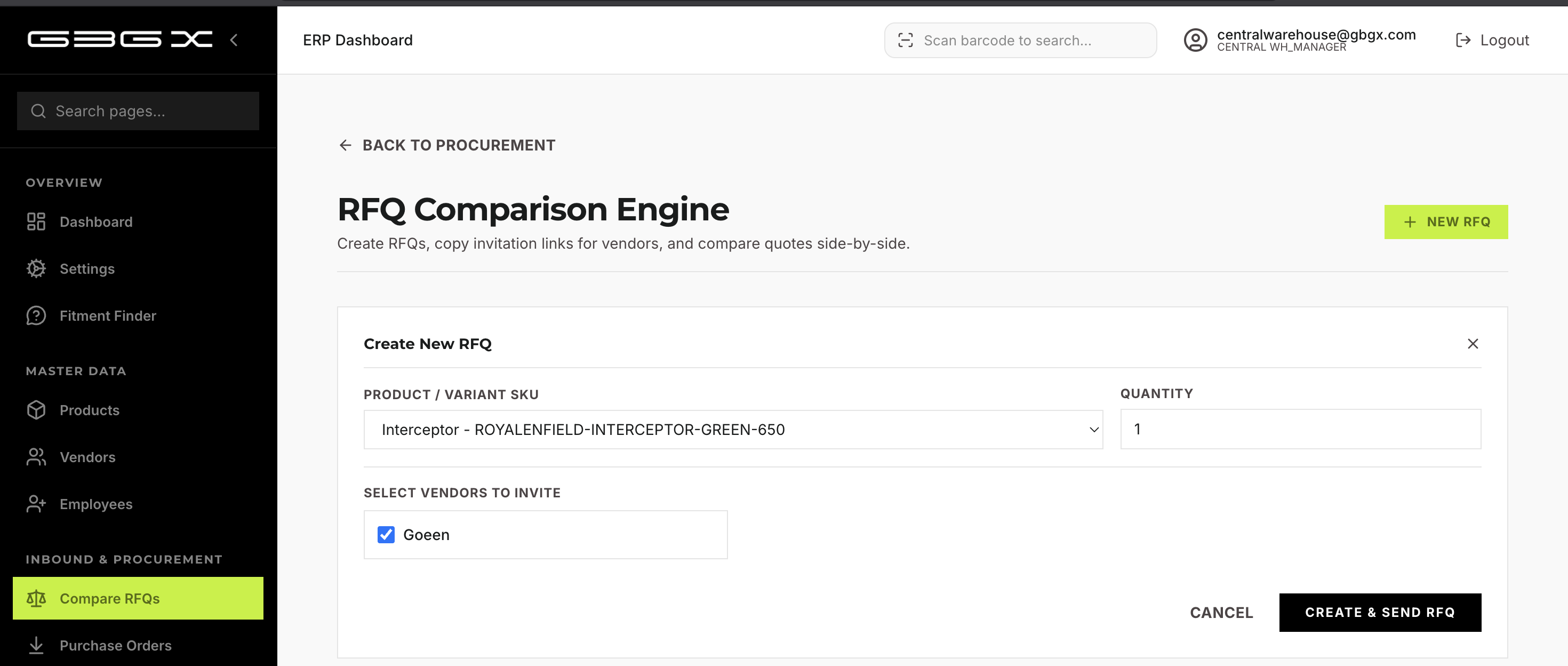Screen dimensions: 1568x666
Task: Open the Product / Variant SKU dropdown
Action: click(x=733, y=430)
